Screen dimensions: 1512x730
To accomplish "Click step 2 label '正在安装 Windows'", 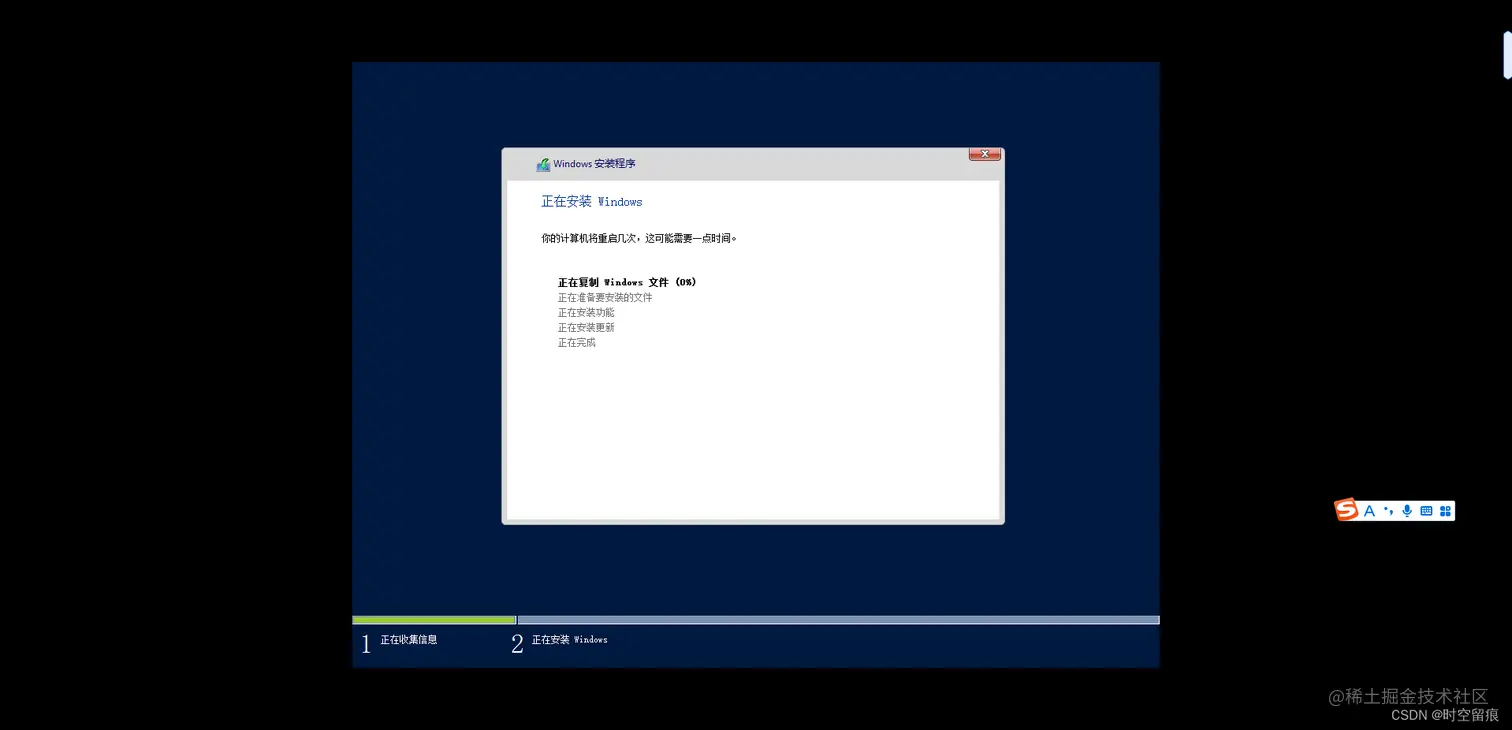I will coord(569,640).
